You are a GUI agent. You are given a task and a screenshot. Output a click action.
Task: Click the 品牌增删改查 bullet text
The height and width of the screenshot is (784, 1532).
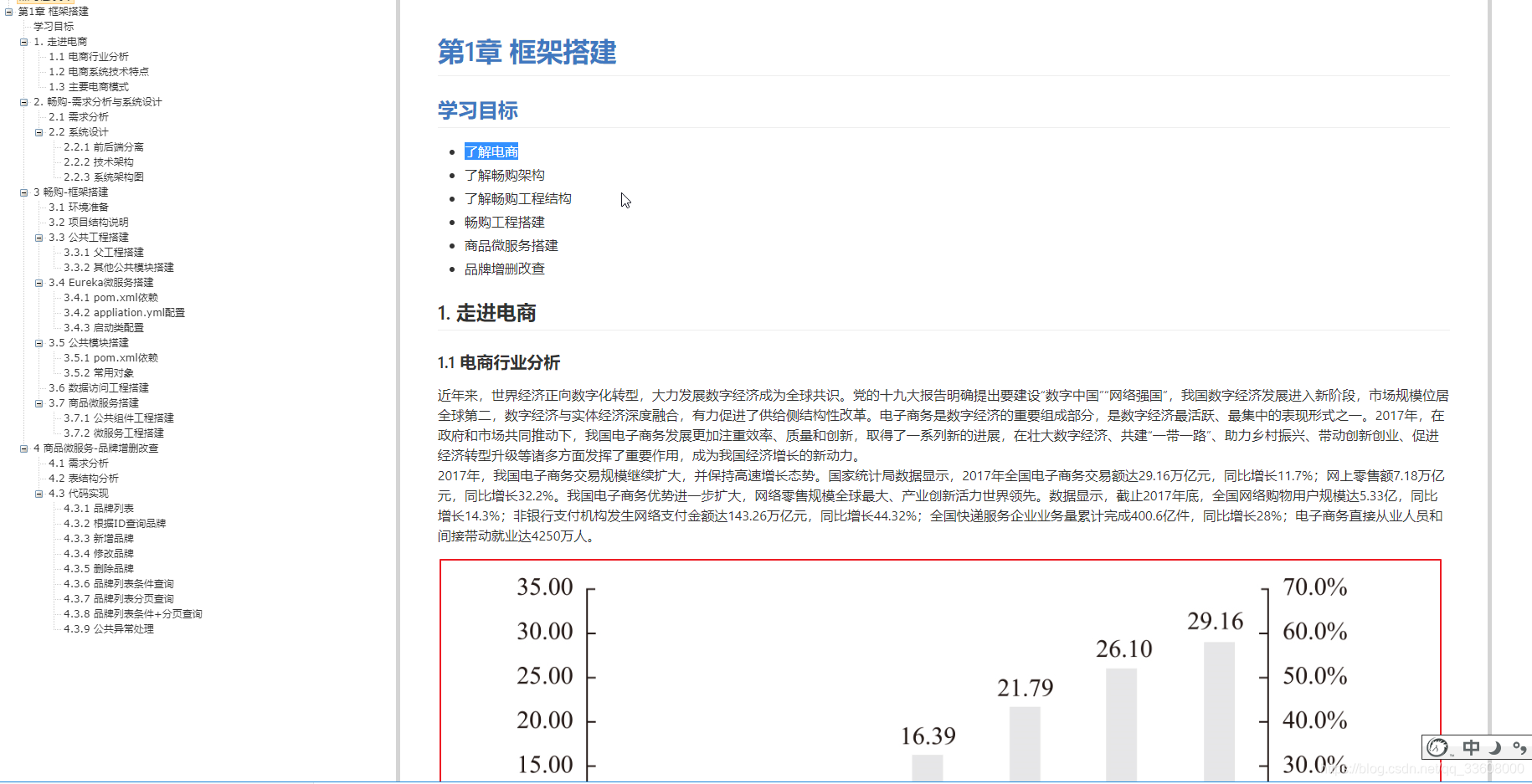pyautogui.click(x=505, y=269)
